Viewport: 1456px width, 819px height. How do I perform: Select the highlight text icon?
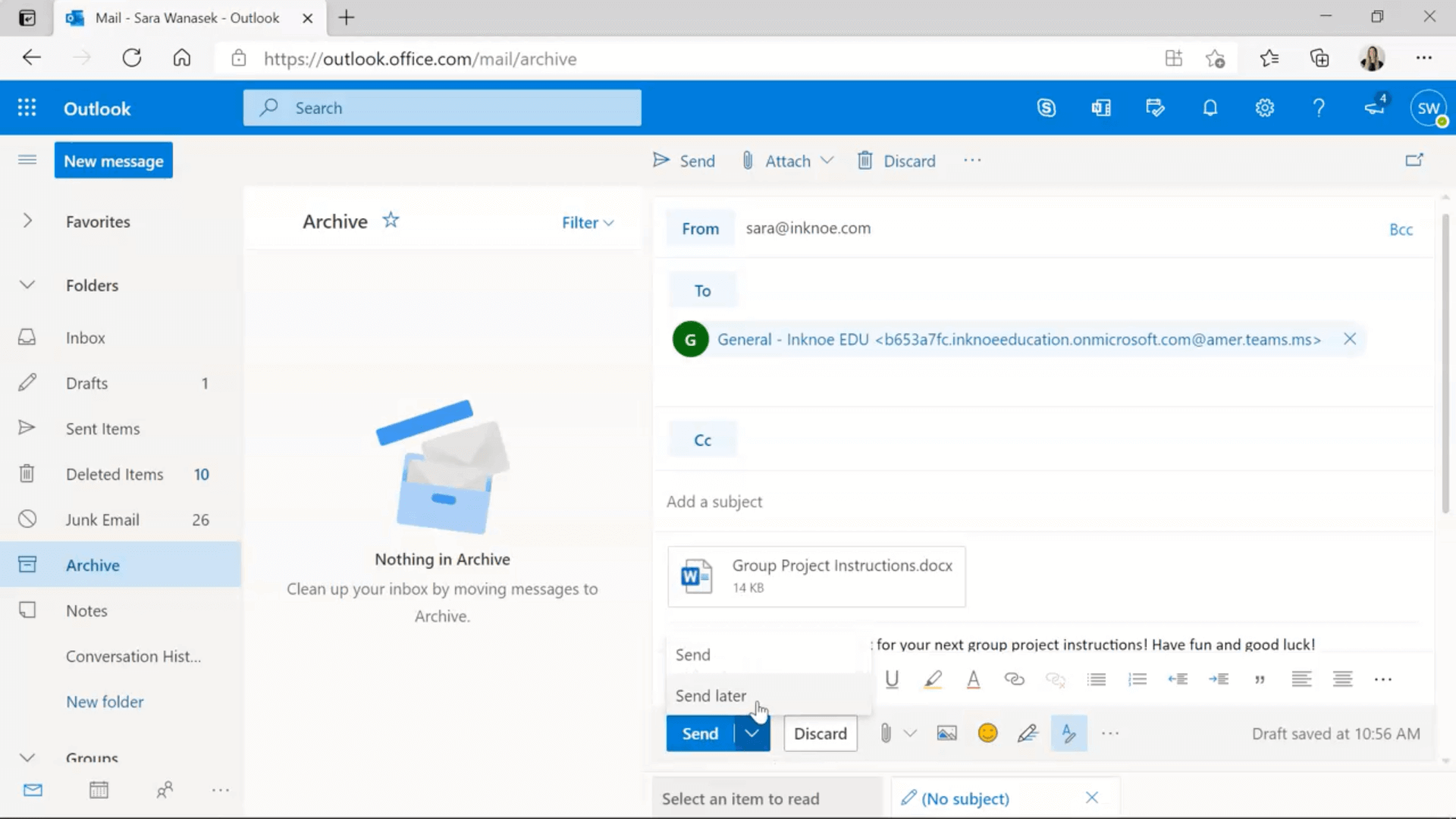[932, 679]
